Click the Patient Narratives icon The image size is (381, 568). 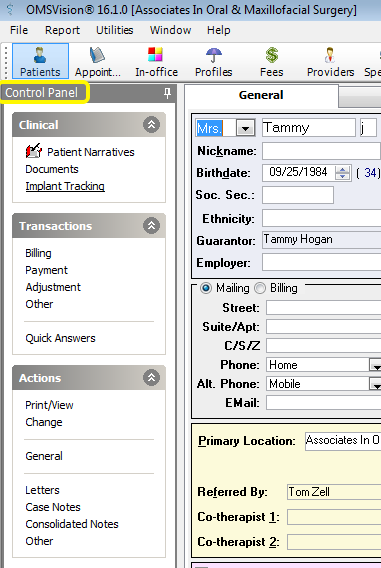34,151
